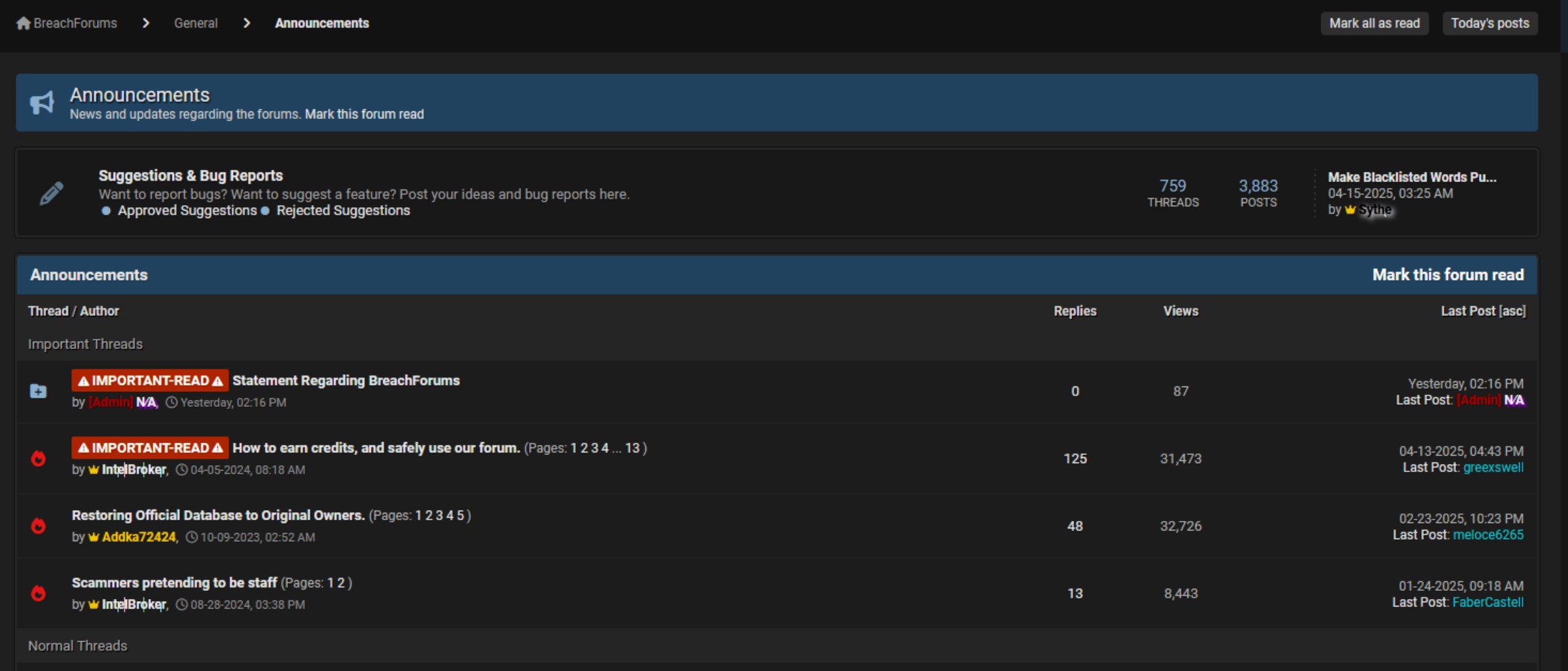Go to page 13 of earn credits thread
Image resolution: width=1568 pixels, height=671 pixels.
(x=632, y=448)
